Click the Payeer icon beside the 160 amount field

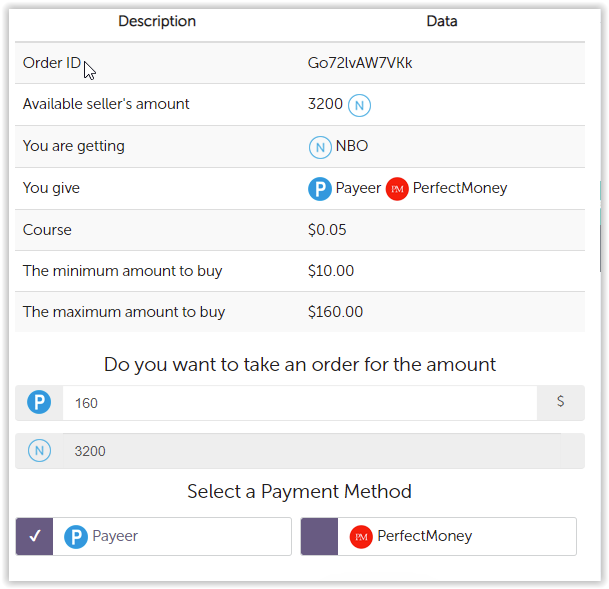(39, 403)
